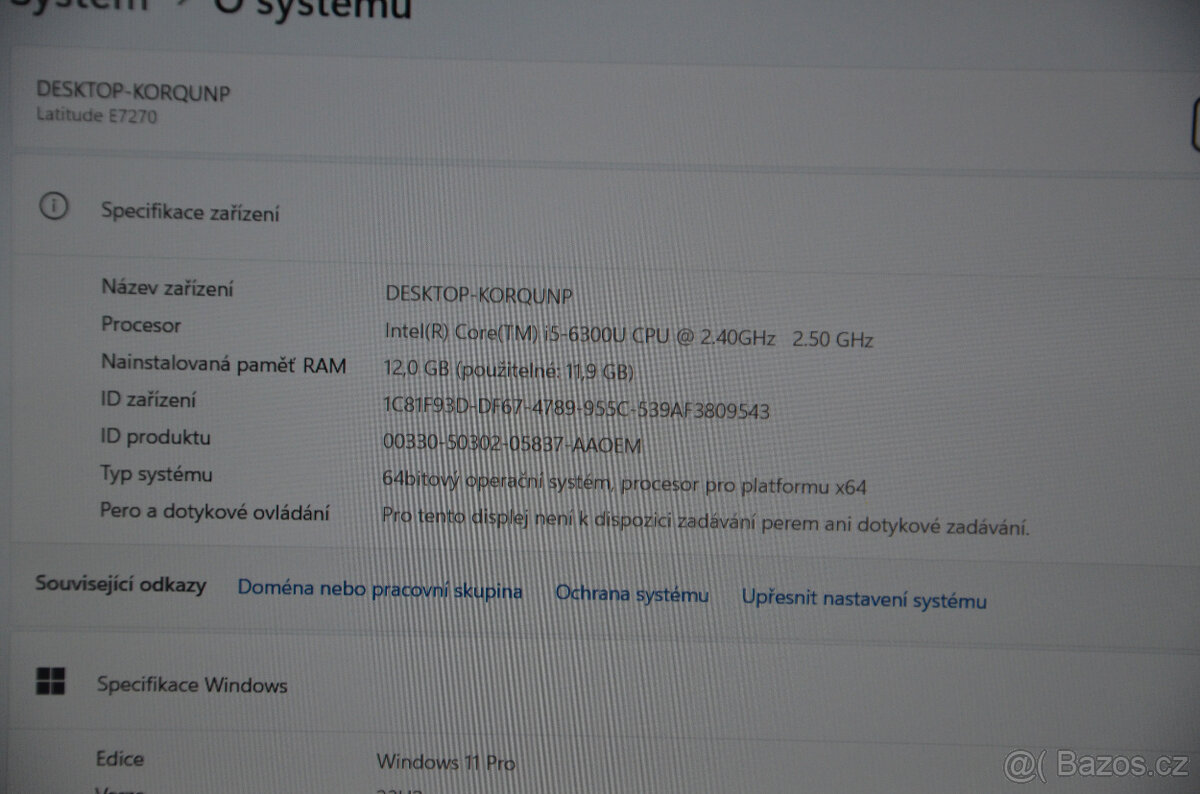Open Upřesnit nastavení systému
Viewport: 1200px width, 794px height.
pyautogui.click(x=864, y=600)
